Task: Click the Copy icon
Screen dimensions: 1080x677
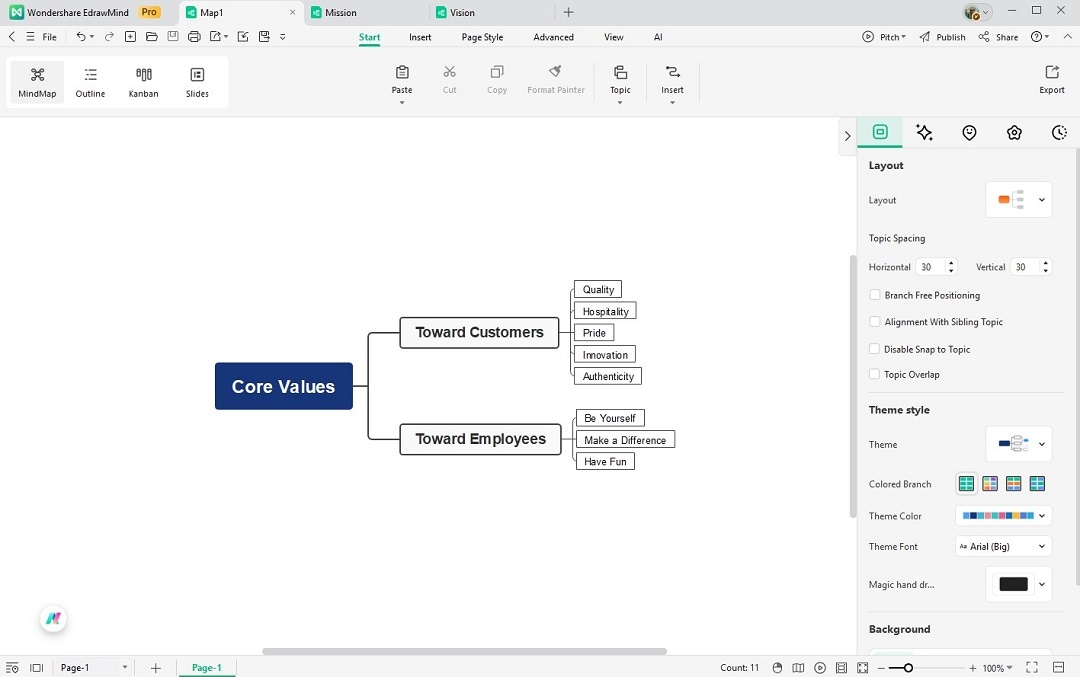Action: coord(497,72)
